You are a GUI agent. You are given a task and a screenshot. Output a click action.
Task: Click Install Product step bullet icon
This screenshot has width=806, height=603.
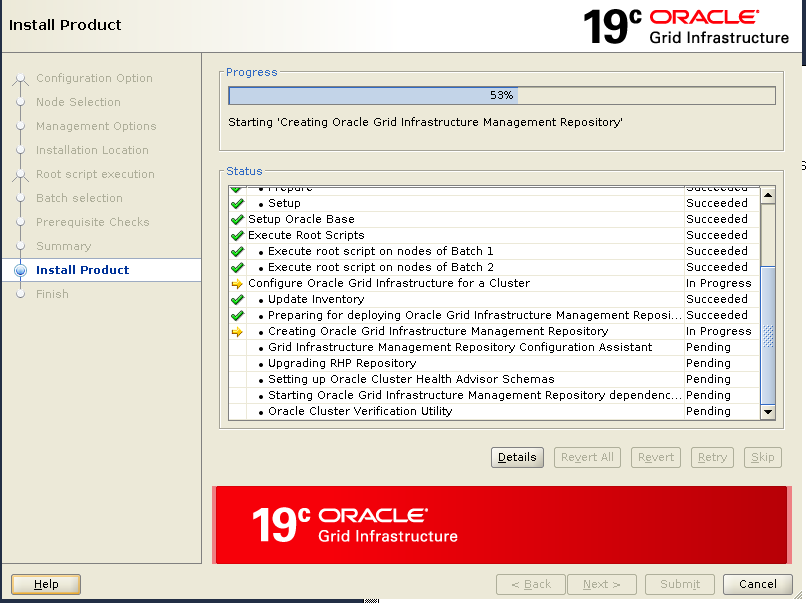(x=20, y=270)
